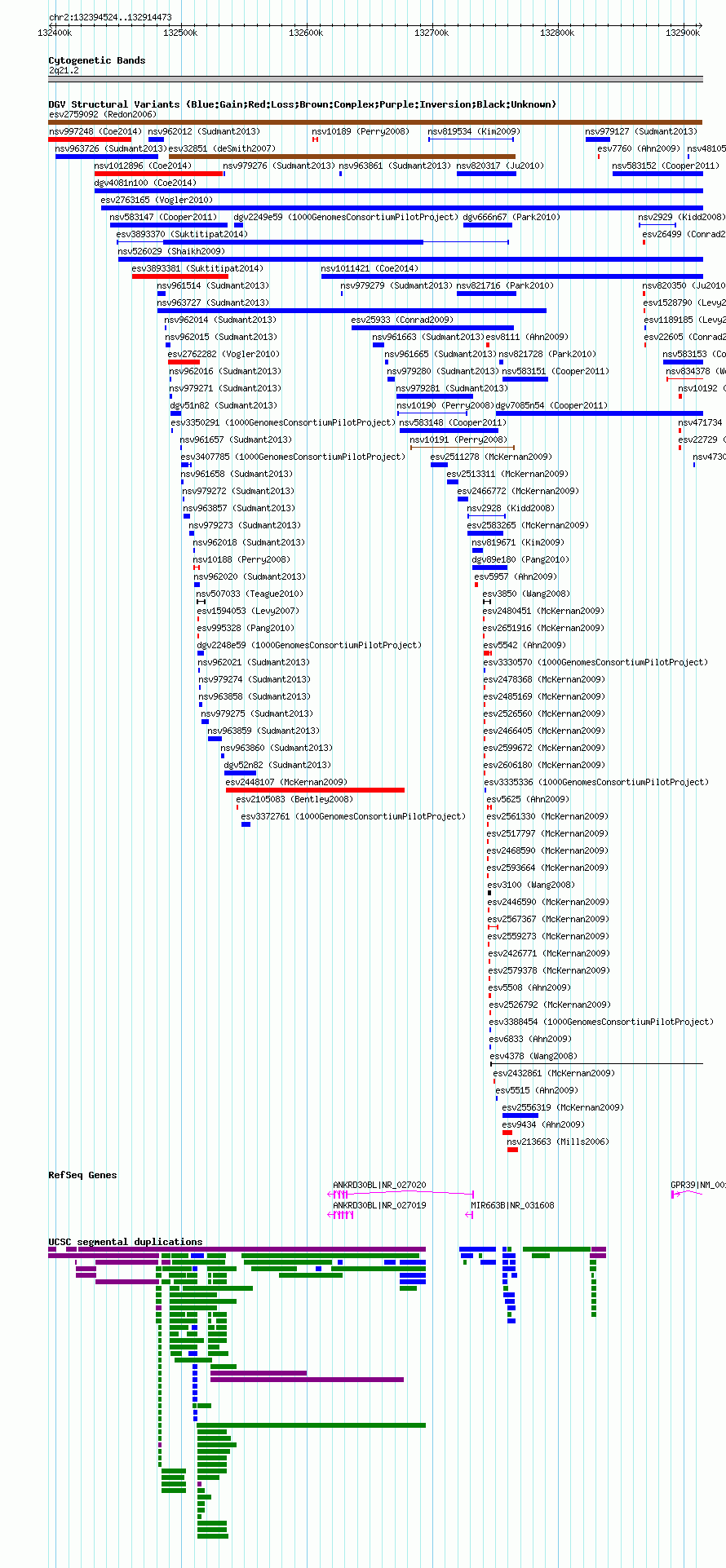Select esv3893370 (Suktitipat2014) variant
The image size is (726, 1568).
coord(313,242)
